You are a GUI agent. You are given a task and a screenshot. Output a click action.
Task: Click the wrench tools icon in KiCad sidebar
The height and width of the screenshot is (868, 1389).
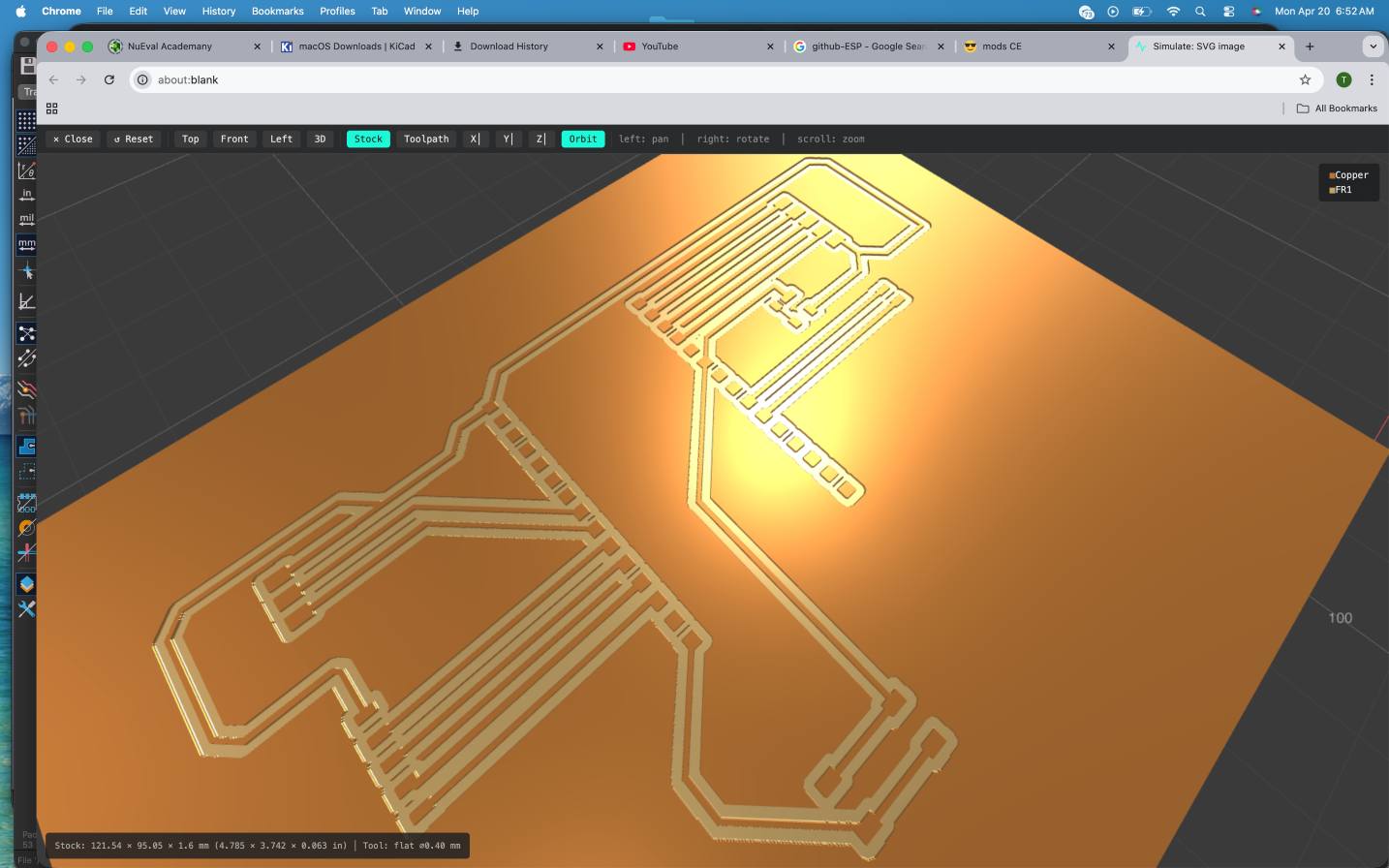click(27, 609)
